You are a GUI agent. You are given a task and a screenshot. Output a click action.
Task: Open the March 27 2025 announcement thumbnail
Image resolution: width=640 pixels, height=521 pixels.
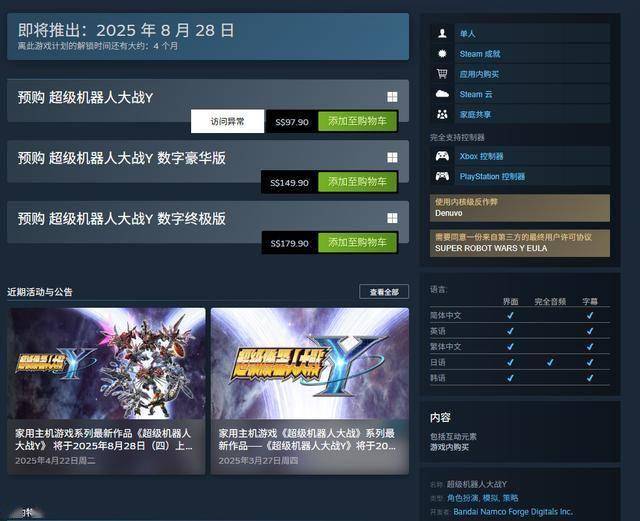[310, 363]
